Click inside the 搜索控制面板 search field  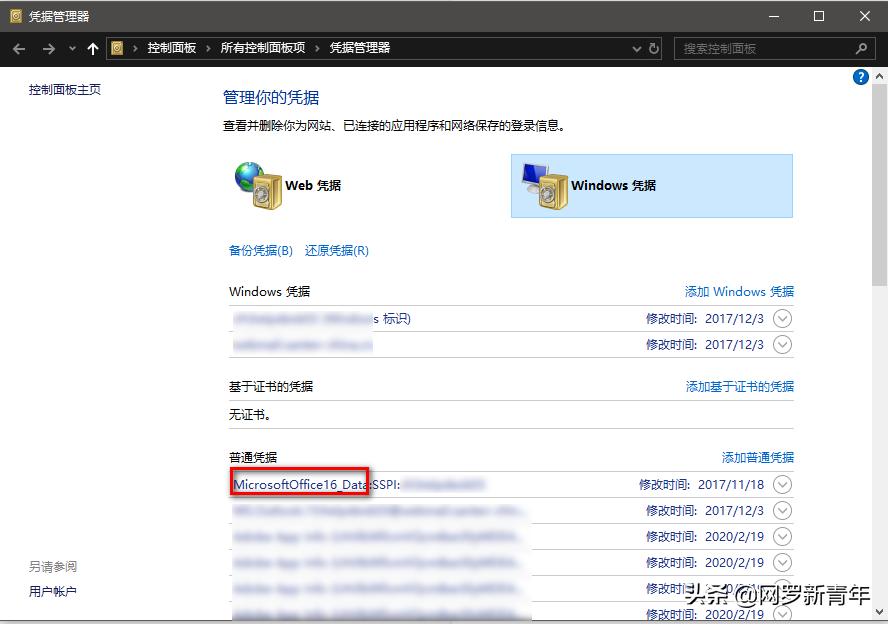tap(770, 47)
